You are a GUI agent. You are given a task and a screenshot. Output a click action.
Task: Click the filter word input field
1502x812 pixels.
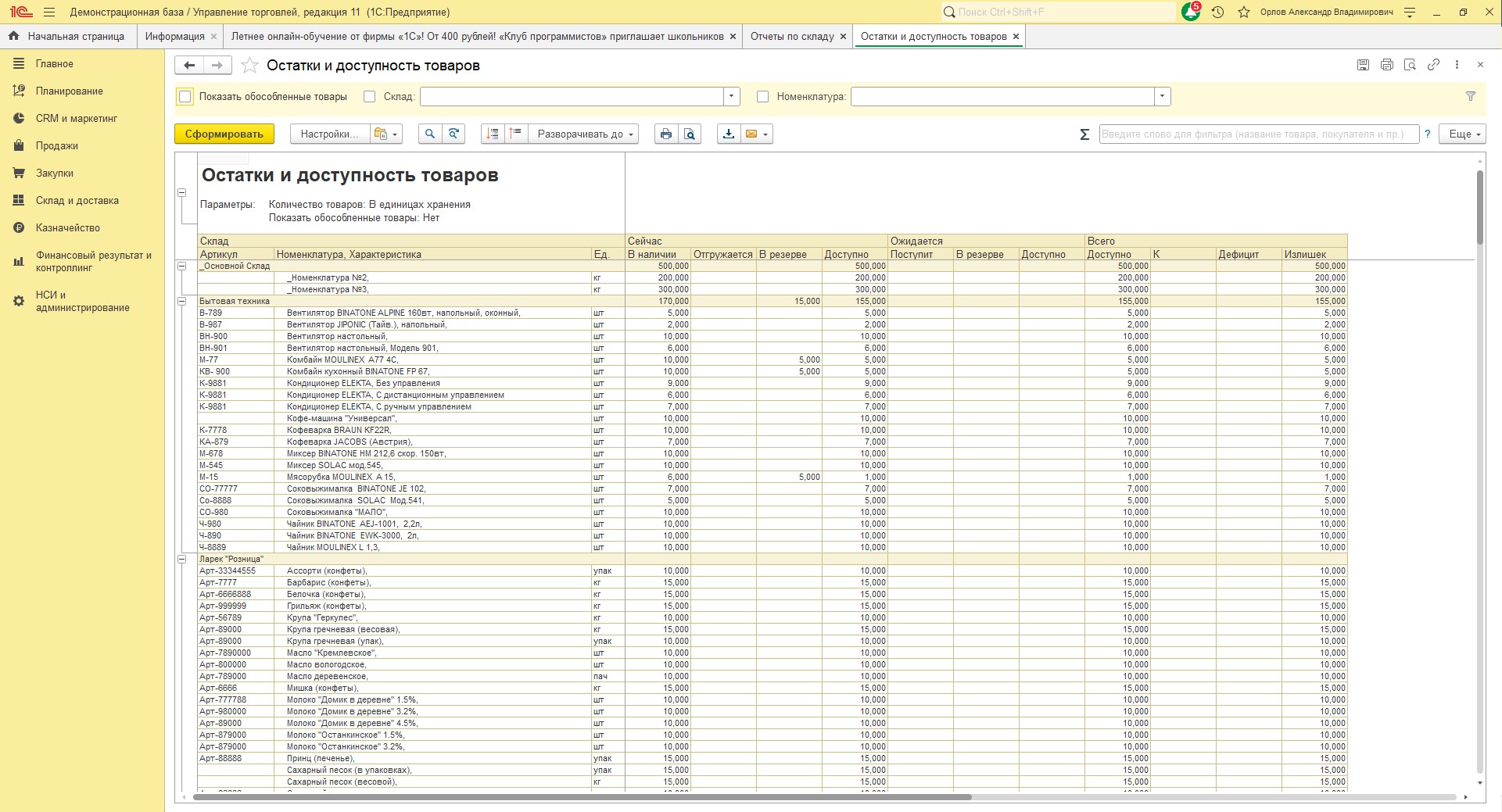click(x=1259, y=134)
